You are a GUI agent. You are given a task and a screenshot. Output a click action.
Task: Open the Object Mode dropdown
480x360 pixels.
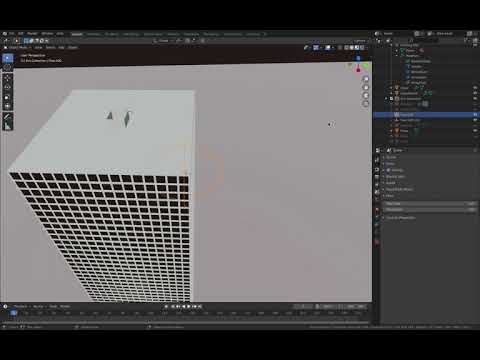coord(17,48)
